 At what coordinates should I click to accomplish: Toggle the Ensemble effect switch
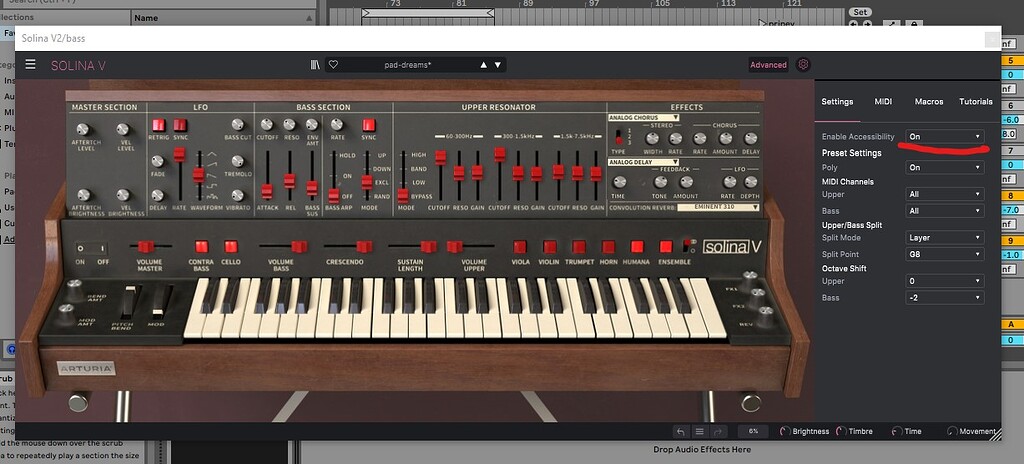pos(666,246)
